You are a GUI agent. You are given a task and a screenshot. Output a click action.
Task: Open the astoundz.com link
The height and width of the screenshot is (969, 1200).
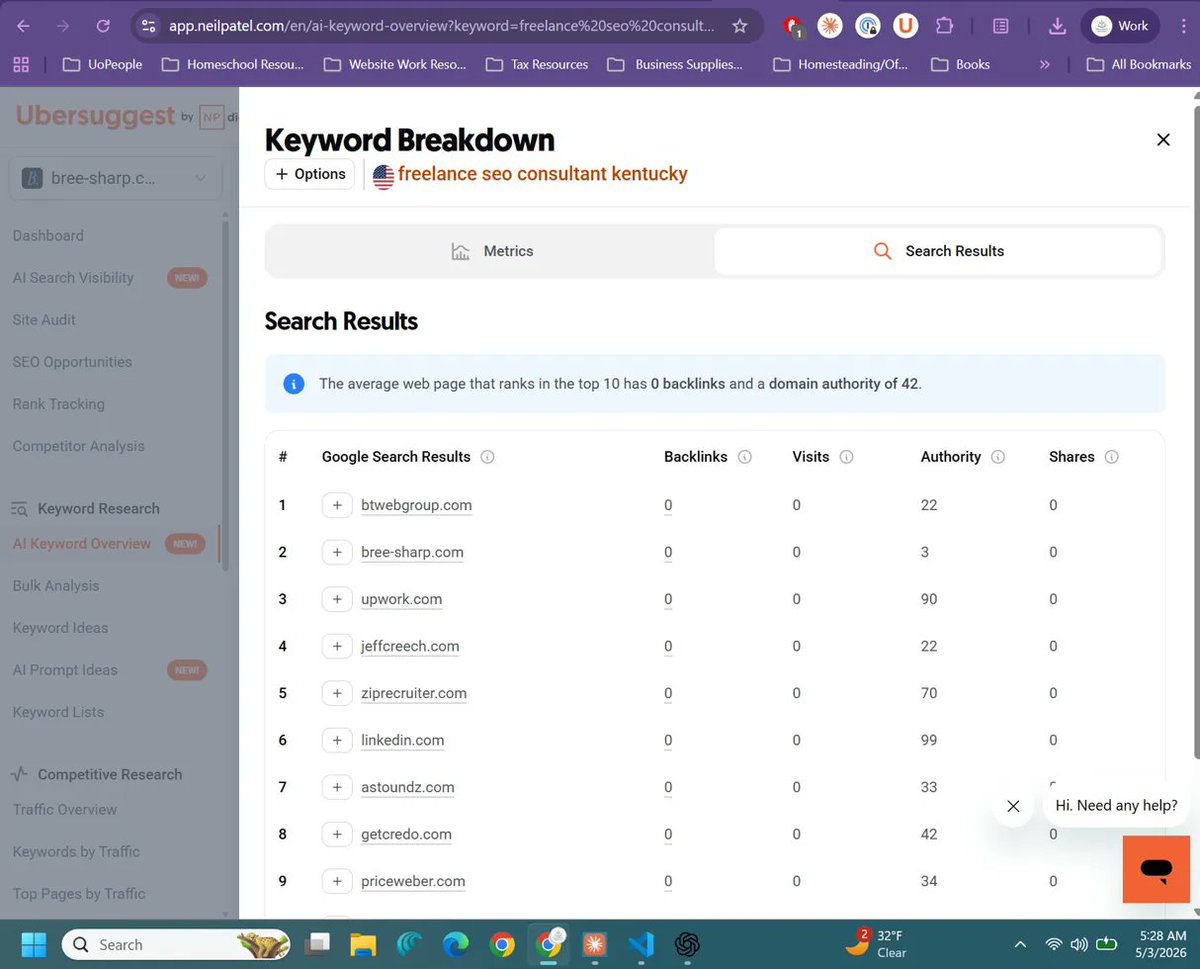tap(408, 787)
